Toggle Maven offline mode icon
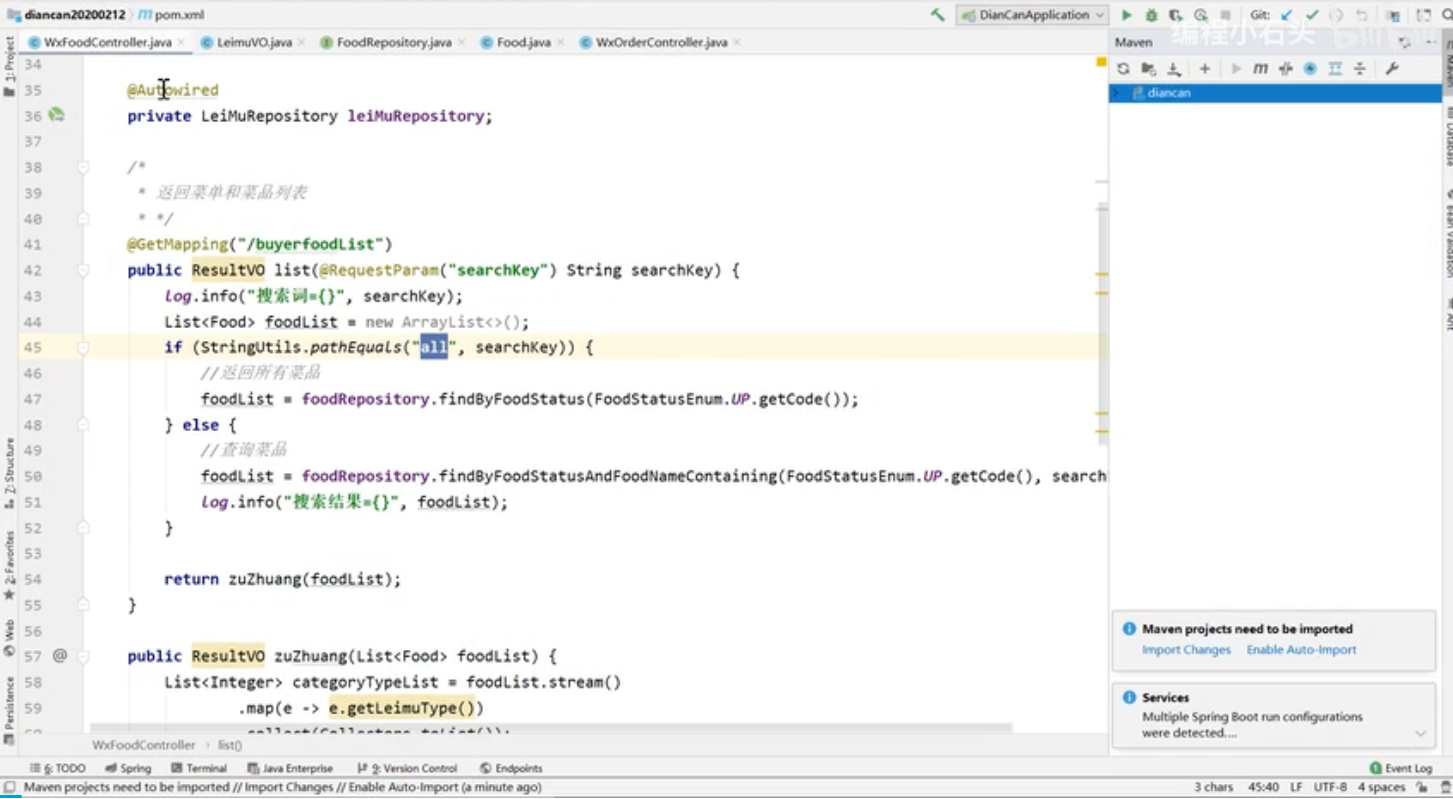Screen dimensions: 1453x799 point(1286,68)
